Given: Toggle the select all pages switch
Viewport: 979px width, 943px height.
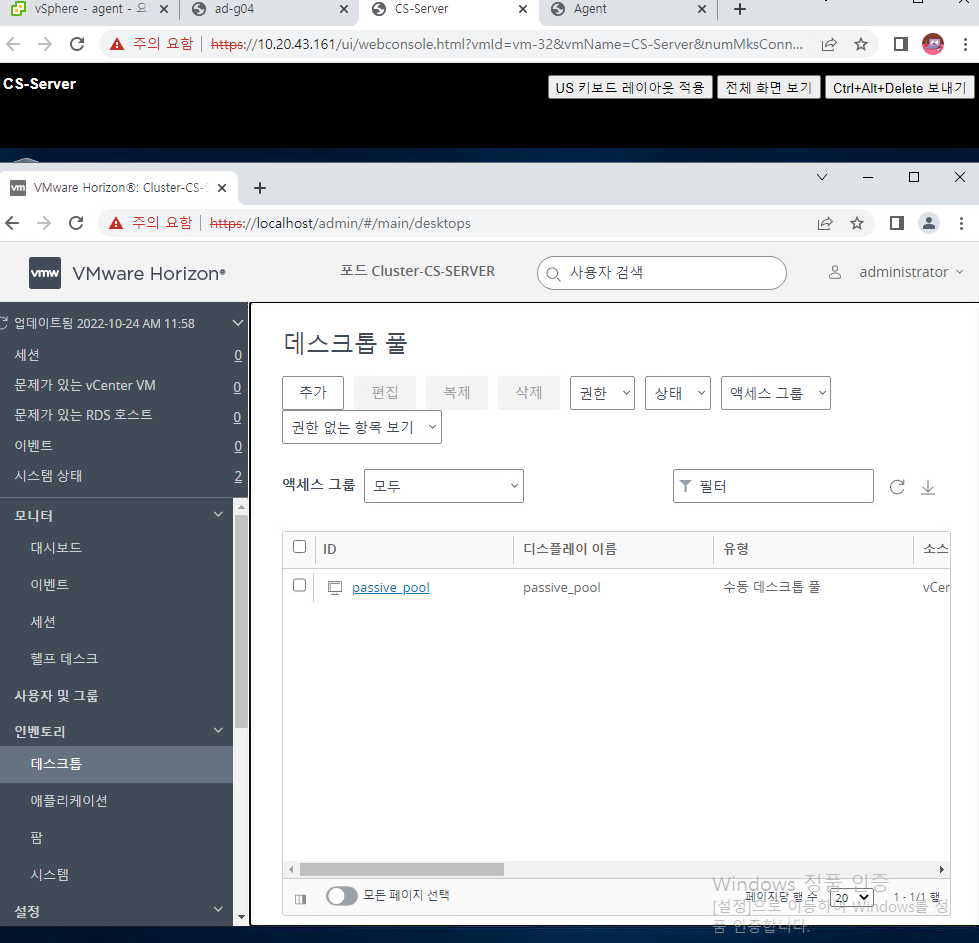Looking at the screenshot, I should click(x=342, y=896).
